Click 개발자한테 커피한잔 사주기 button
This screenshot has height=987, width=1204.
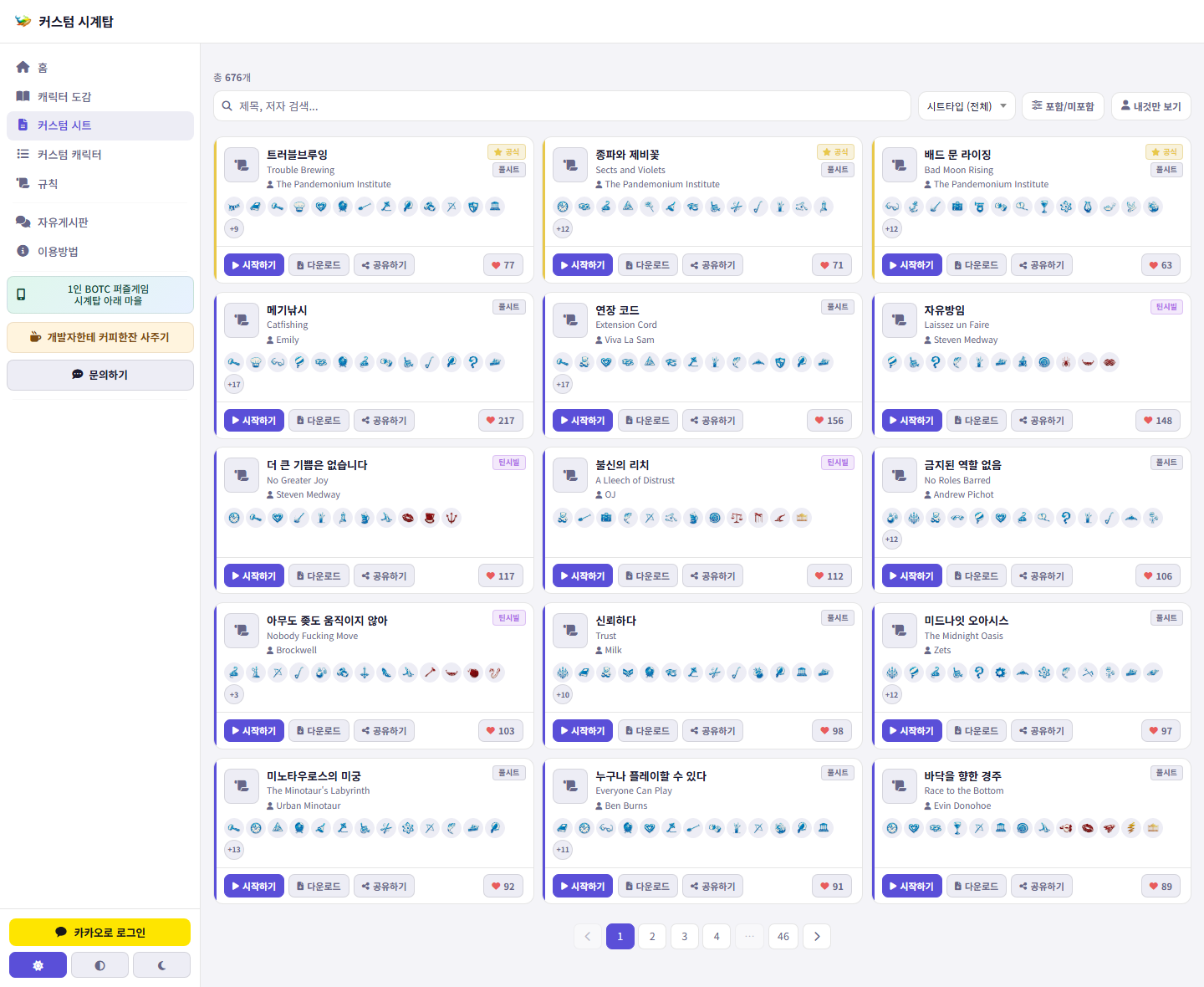100,337
